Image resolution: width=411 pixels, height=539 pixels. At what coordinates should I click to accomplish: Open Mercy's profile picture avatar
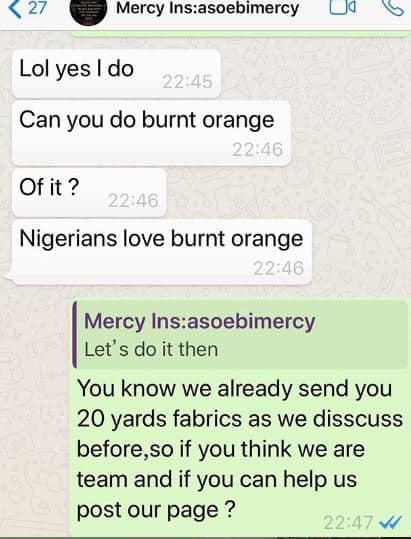87,11
